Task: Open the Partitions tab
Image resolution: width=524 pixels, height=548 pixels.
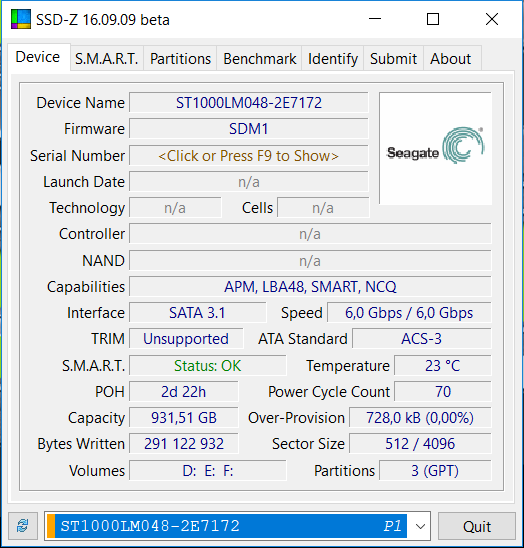Action: [x=180, y=58]
